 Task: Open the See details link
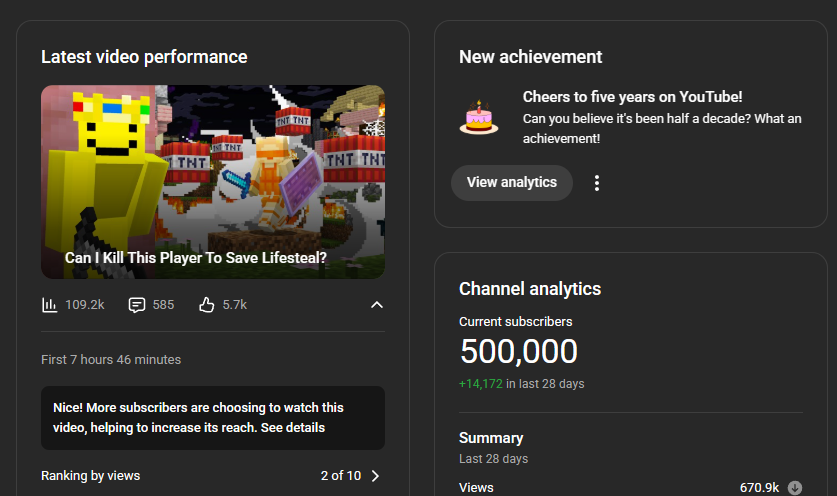(293, 428)
